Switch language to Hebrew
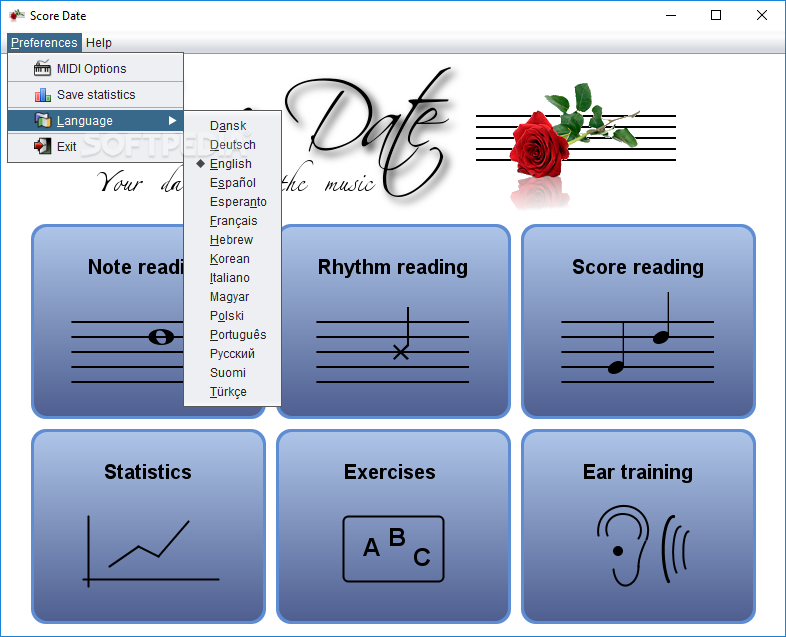 pos(232,240)
